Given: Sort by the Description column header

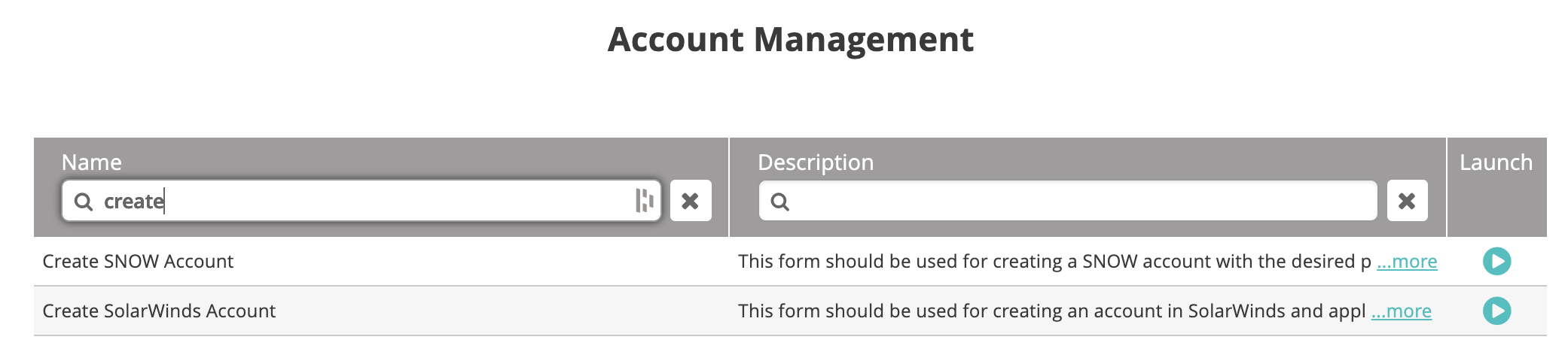Looking at the screenshot, I should coord(816,162).
